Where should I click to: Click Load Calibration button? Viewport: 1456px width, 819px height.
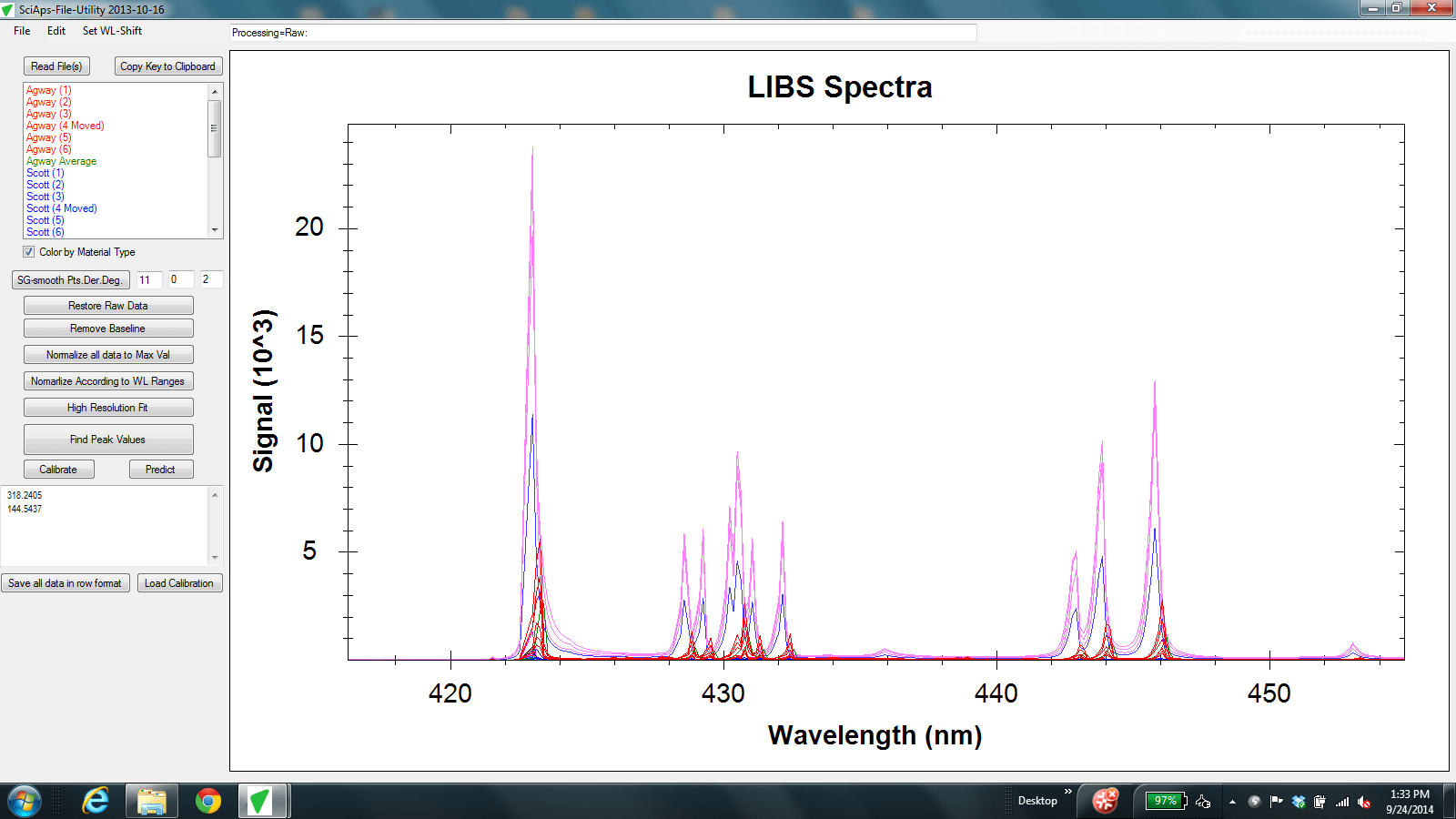click(179, 583)
